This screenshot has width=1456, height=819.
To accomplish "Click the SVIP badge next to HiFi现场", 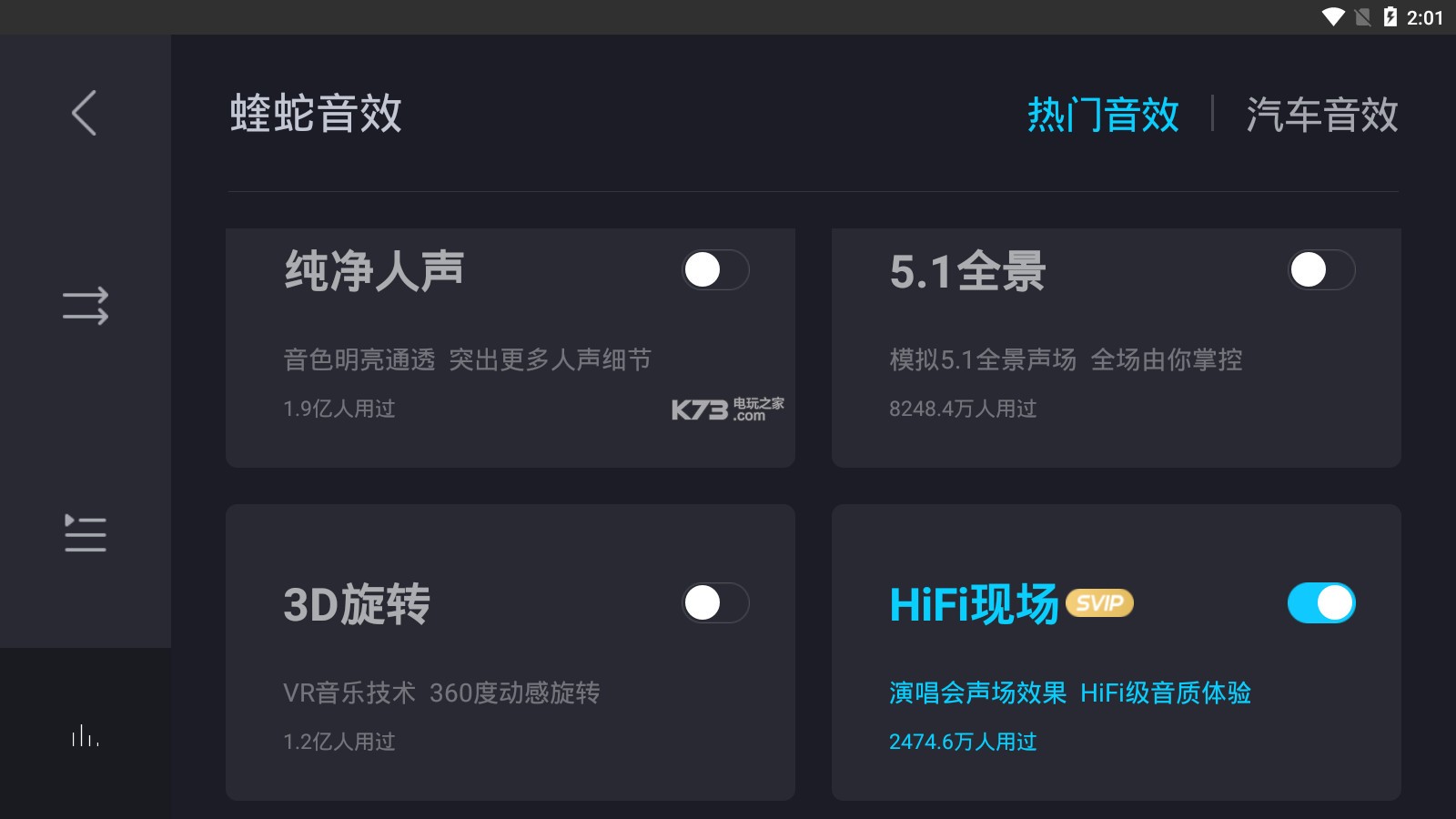I will pyautogui.click(x=1098, y=603).
